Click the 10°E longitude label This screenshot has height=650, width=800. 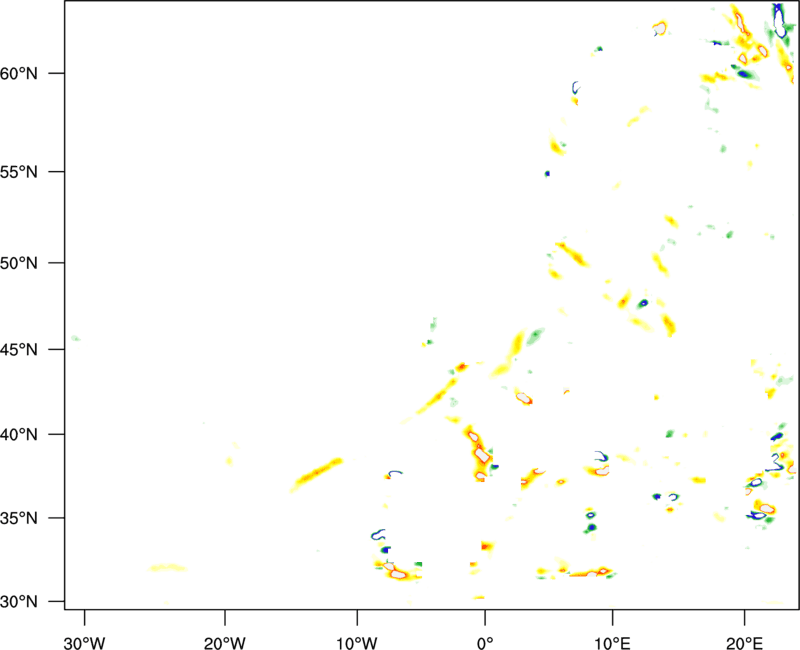612,643
